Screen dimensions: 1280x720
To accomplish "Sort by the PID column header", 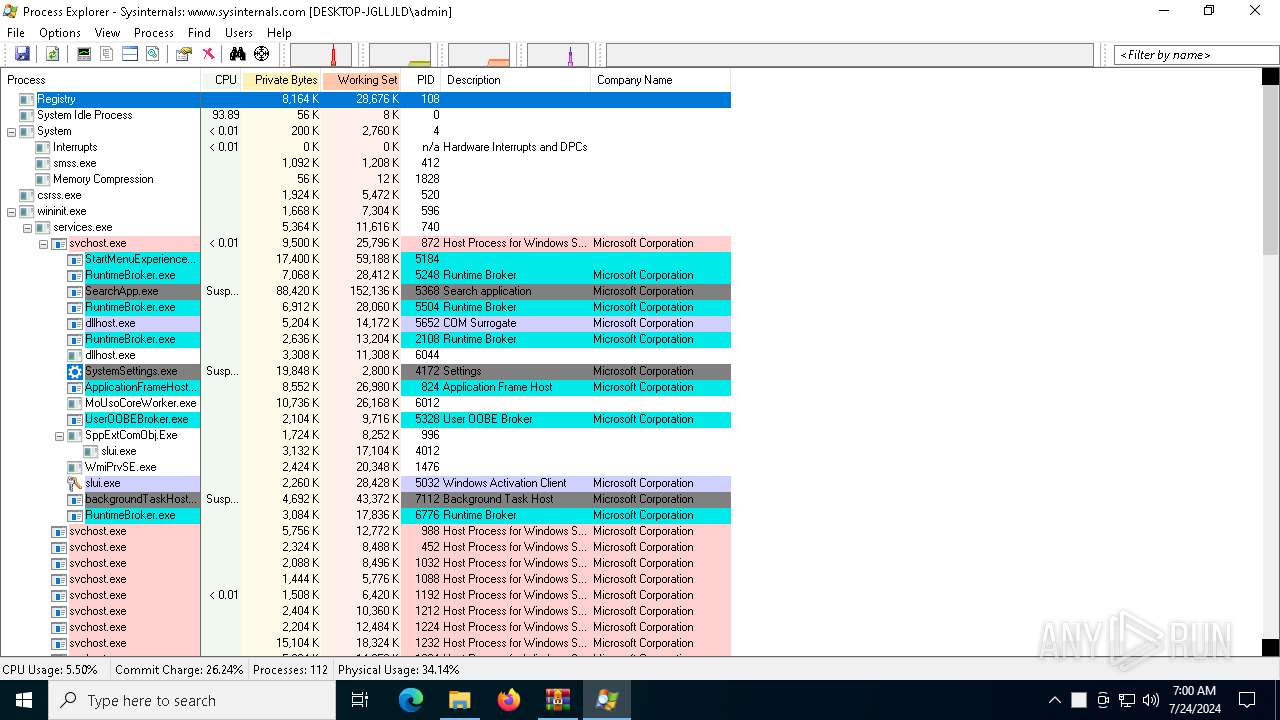I will tap(421, 80).
